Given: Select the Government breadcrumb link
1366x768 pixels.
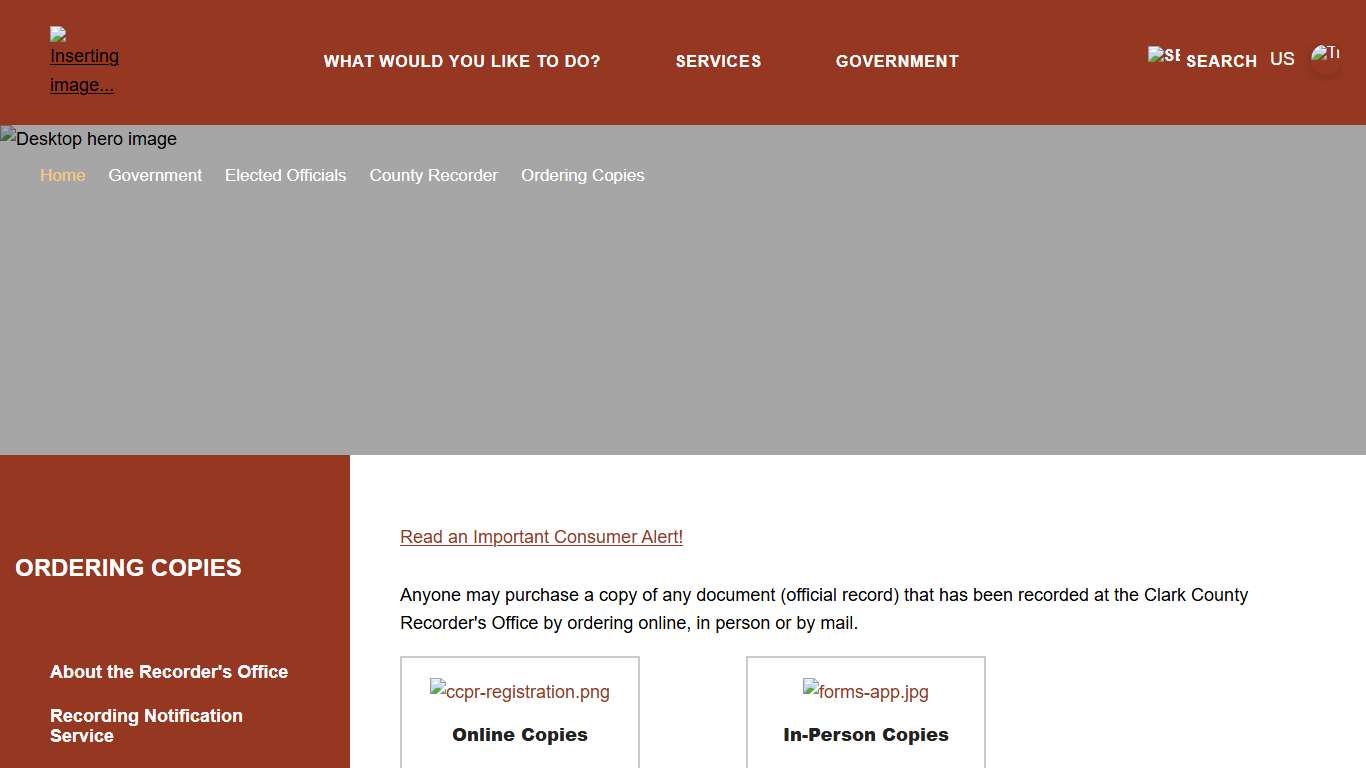Looking at the screenshot, I should click(155, 175).
